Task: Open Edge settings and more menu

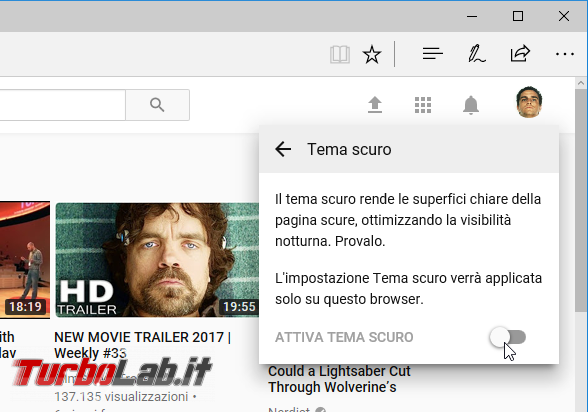Action: coord(564,54)
